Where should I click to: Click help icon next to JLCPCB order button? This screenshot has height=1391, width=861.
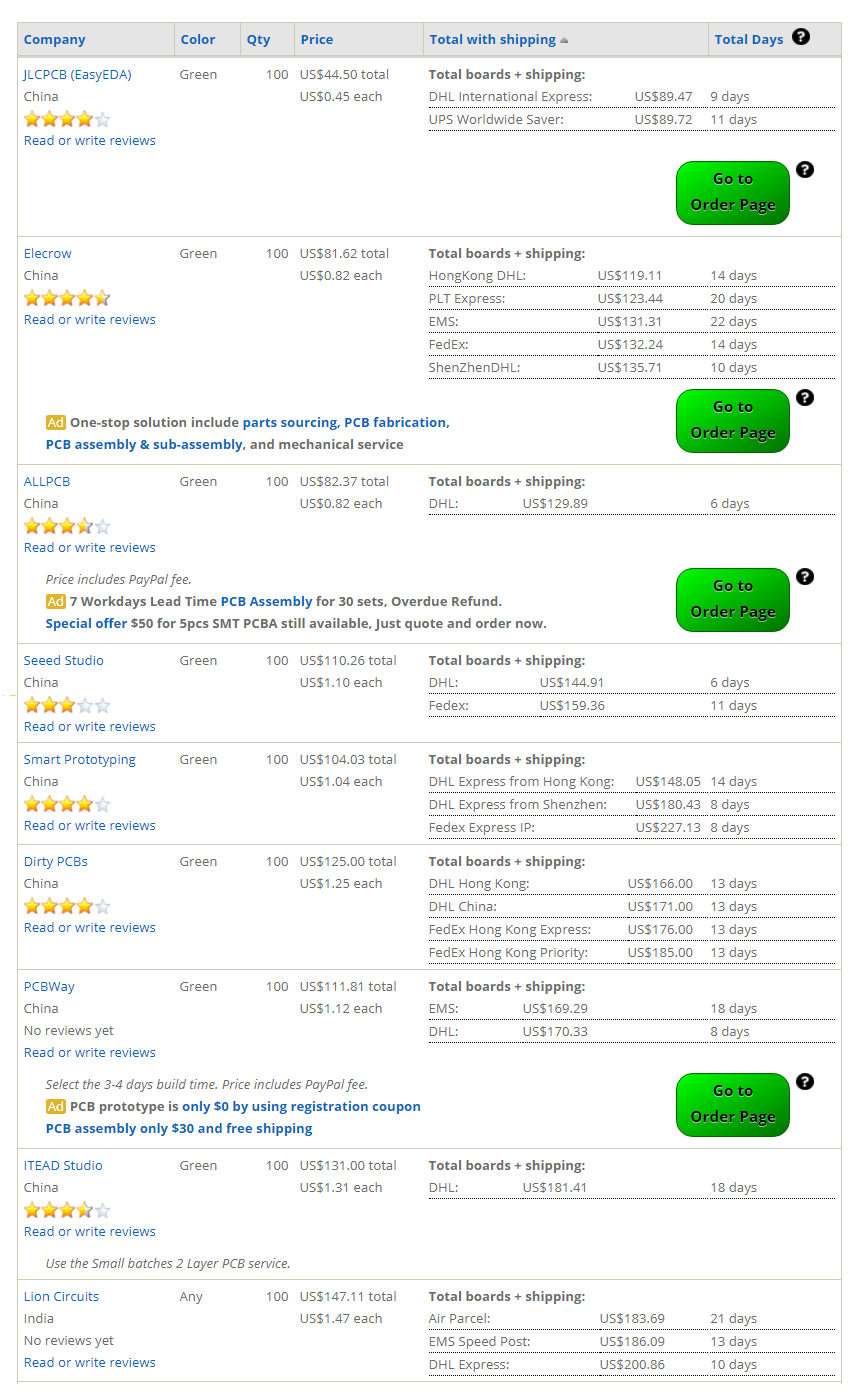pos(805,169)
